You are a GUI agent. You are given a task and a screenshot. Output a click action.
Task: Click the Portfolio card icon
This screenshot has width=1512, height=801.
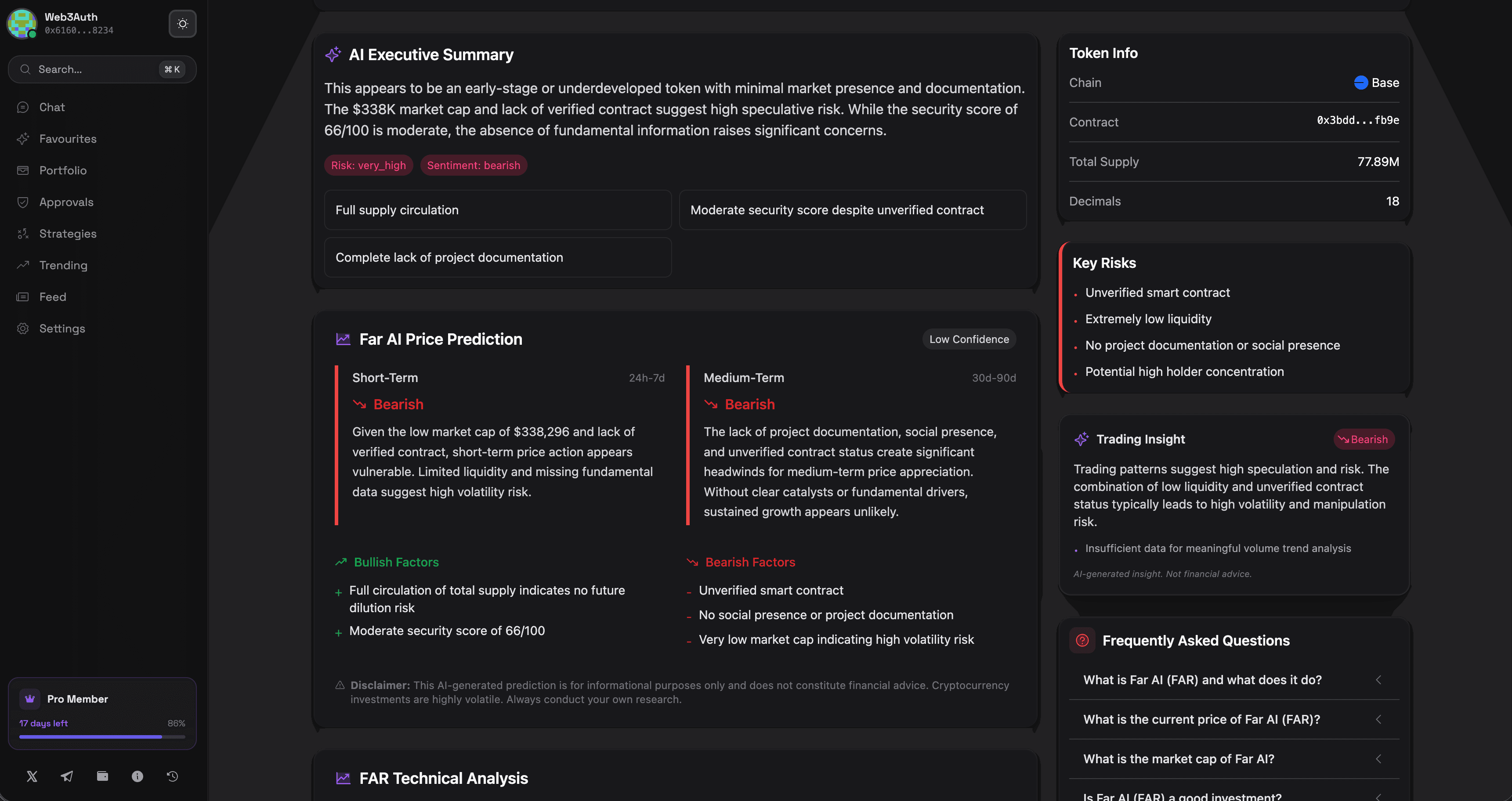tap(23, 171)
